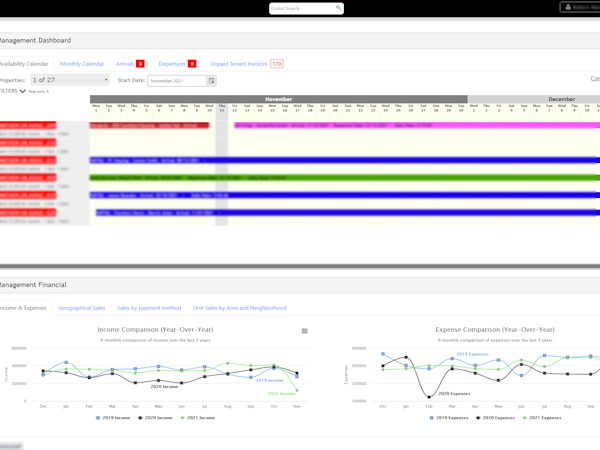Image resolution: width=600 pixels, height=450 pixels.
Task: Click the user account button in header
Action: pos(580,7)
